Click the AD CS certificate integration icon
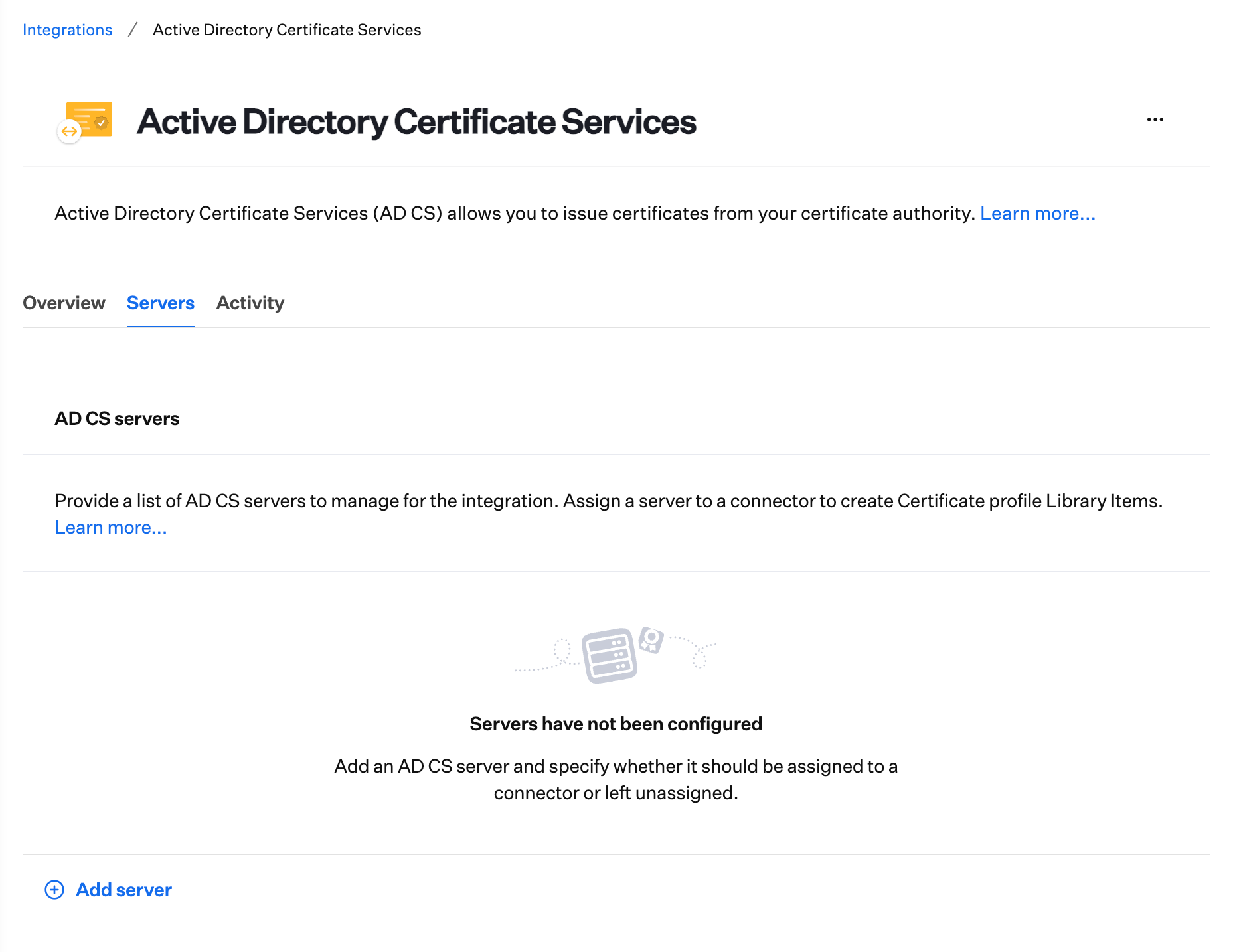 click(85, 121)
